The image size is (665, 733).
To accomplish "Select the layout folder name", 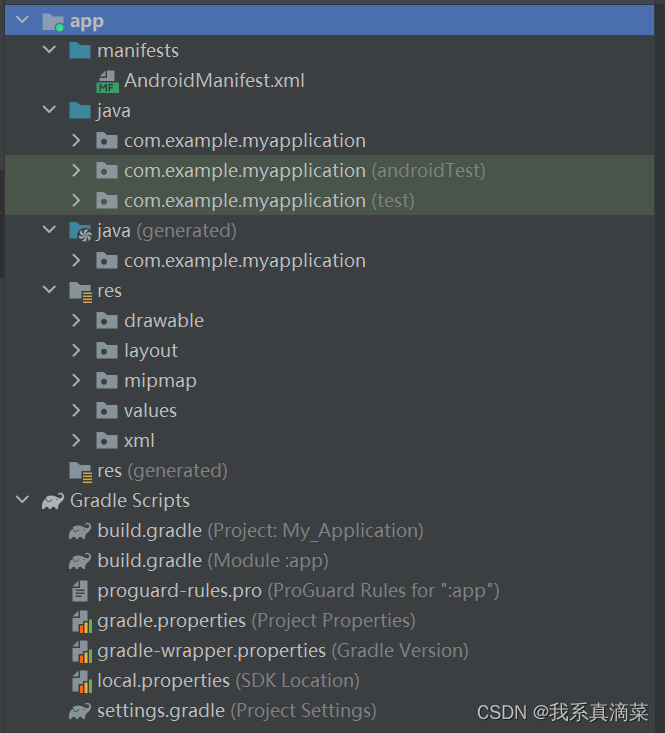I will point(151,351).
